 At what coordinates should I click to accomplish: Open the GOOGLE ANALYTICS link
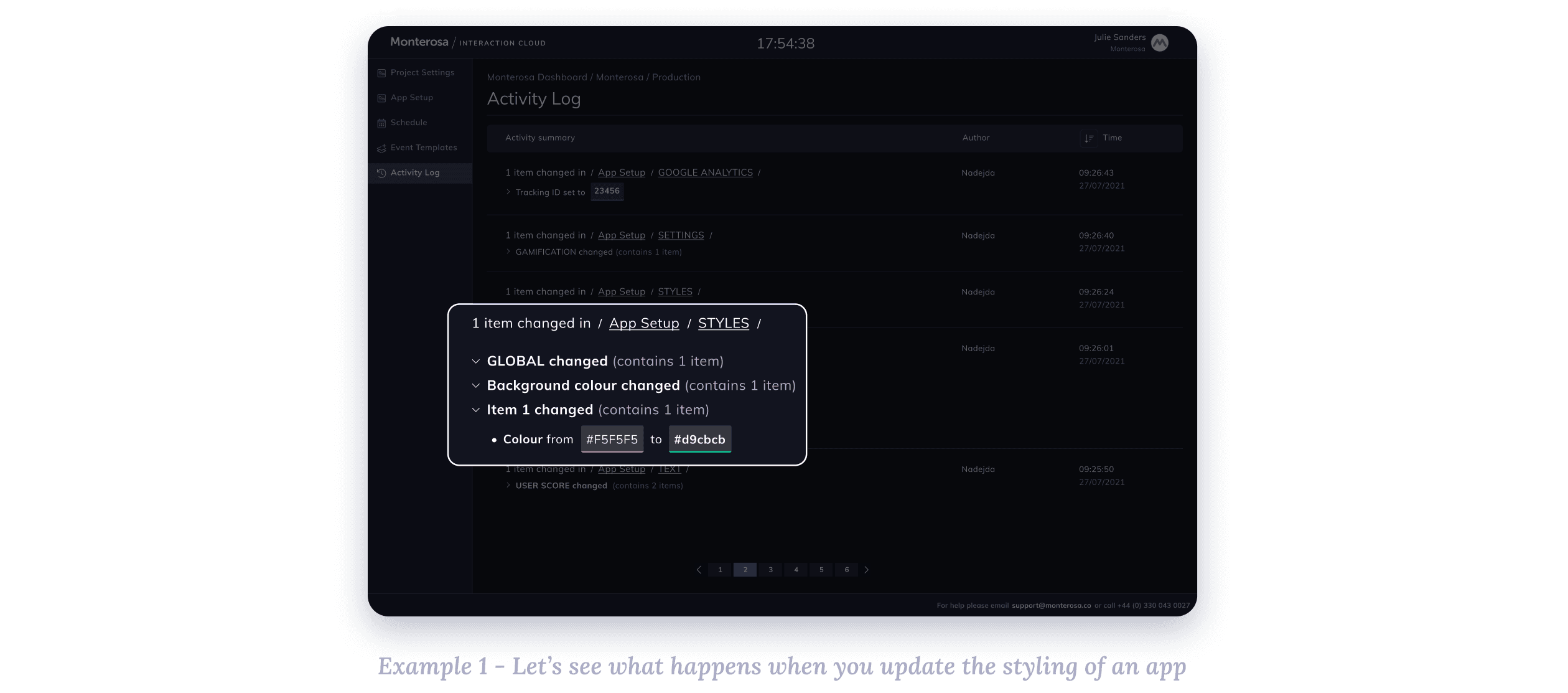pos(705,172)
